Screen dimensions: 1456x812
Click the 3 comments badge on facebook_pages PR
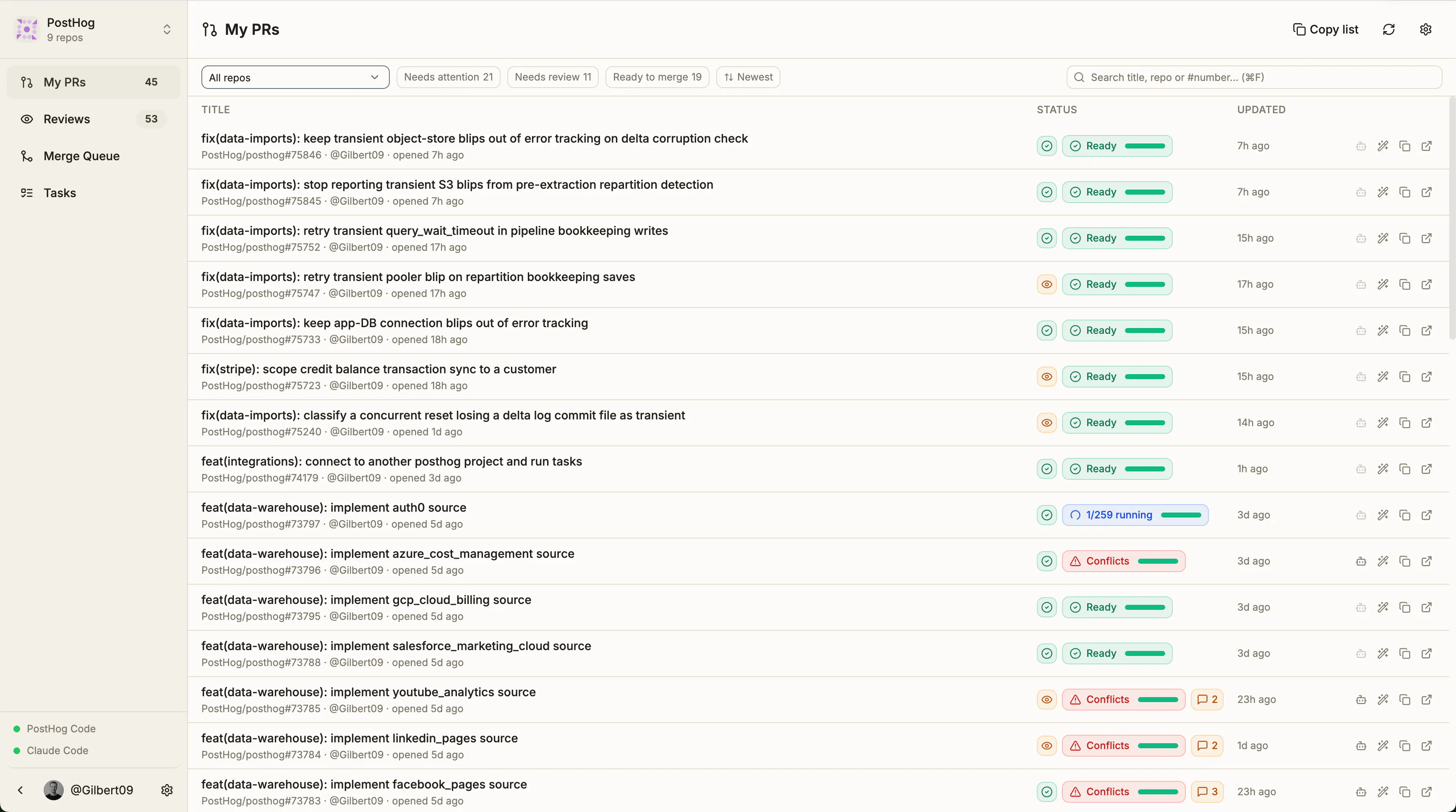click(1207, 791)
